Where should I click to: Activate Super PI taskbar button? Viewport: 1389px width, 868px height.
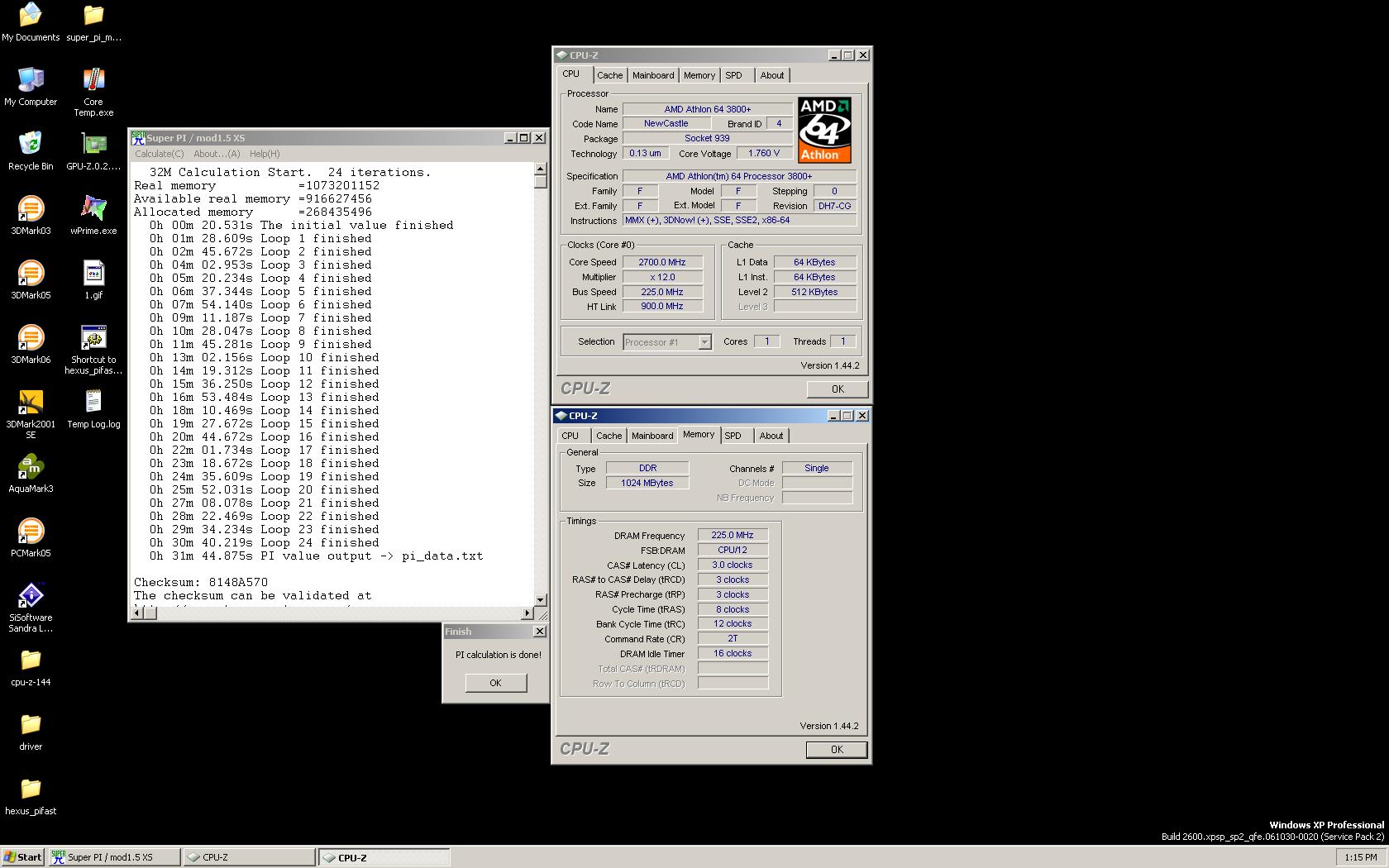point(114,857)
